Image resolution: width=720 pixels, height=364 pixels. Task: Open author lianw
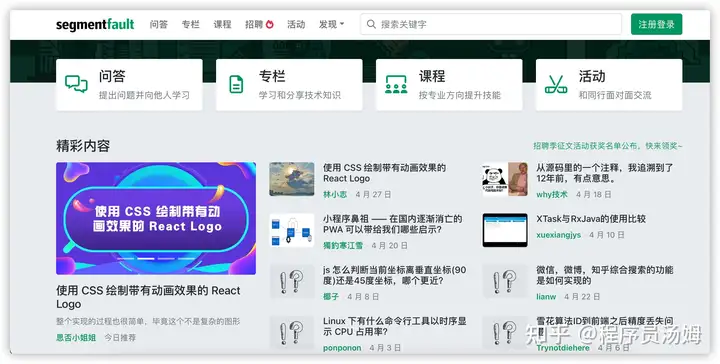click(x=546, y=297)
